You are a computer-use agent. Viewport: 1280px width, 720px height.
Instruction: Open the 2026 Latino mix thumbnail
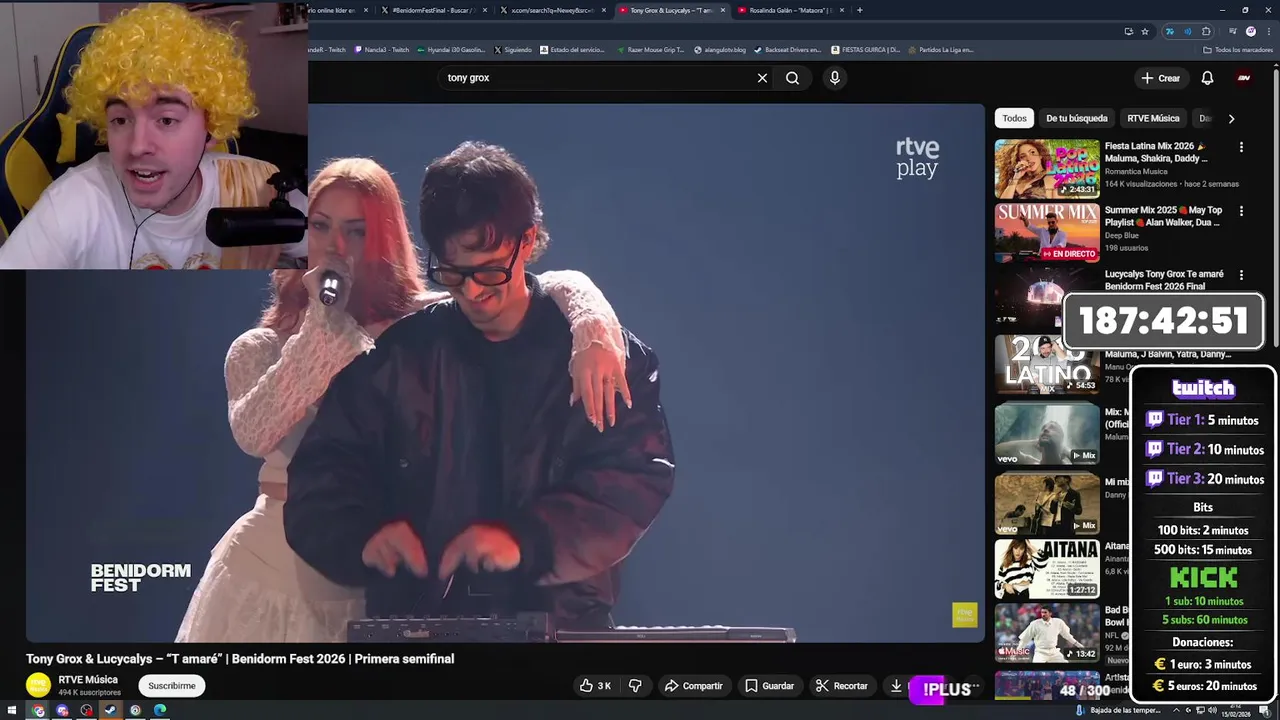[1047, 364]
